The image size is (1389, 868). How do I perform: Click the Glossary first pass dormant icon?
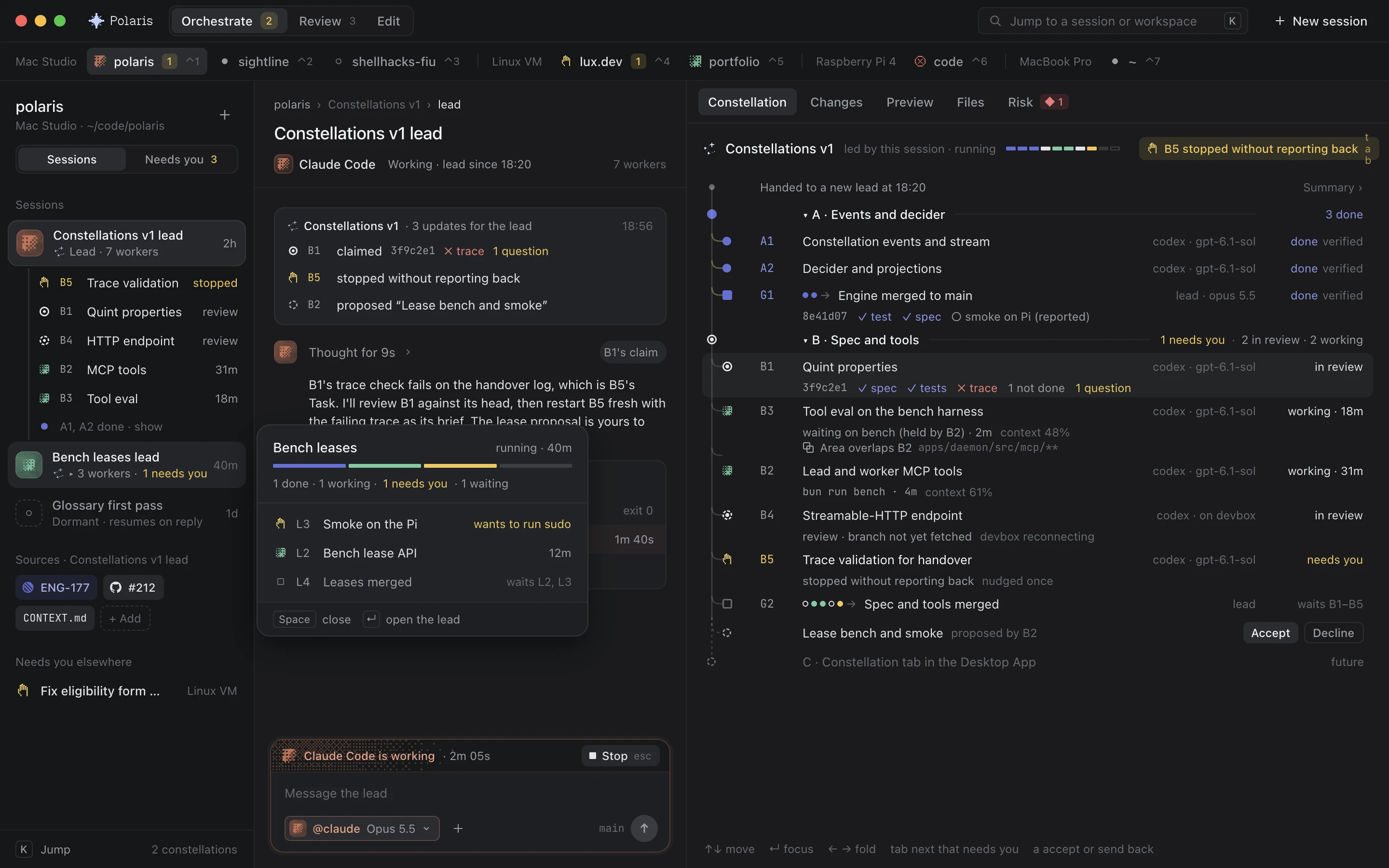pyautogui.click(x=29, y=513)
